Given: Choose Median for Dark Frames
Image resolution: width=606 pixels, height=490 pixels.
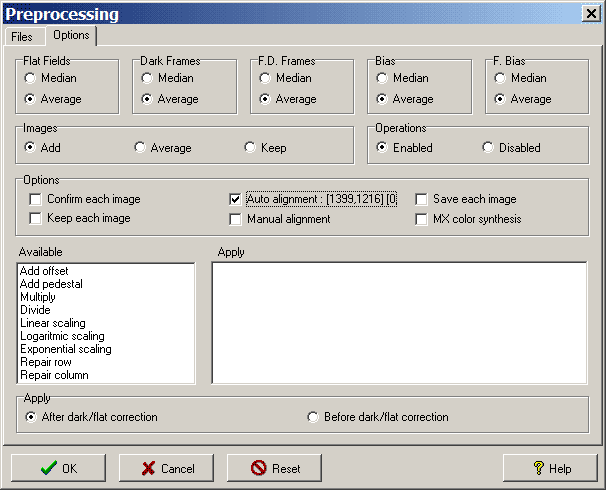Looking at the screenshot, I should 149,78.
